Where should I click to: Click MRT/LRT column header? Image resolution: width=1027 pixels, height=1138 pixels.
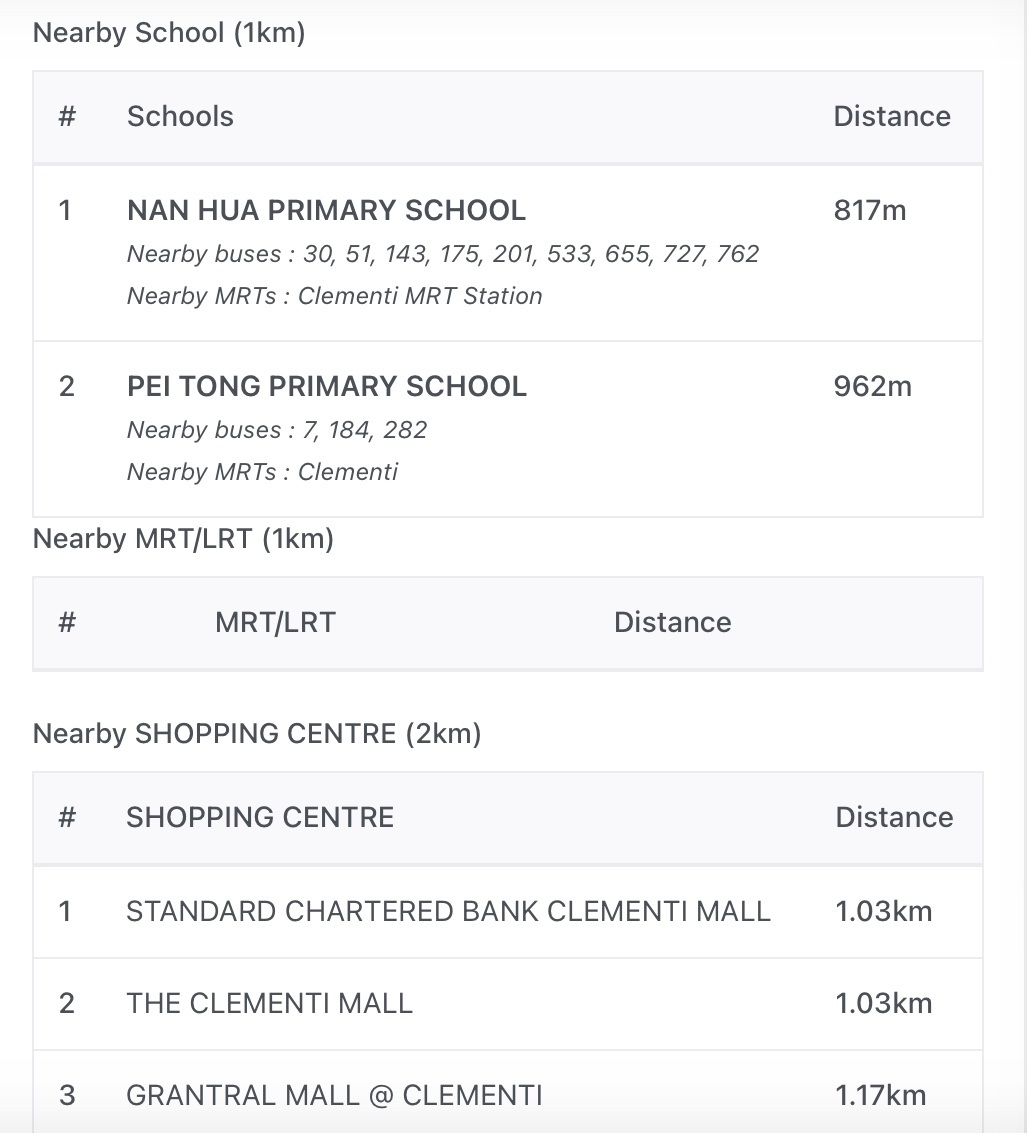coord(275,623)
